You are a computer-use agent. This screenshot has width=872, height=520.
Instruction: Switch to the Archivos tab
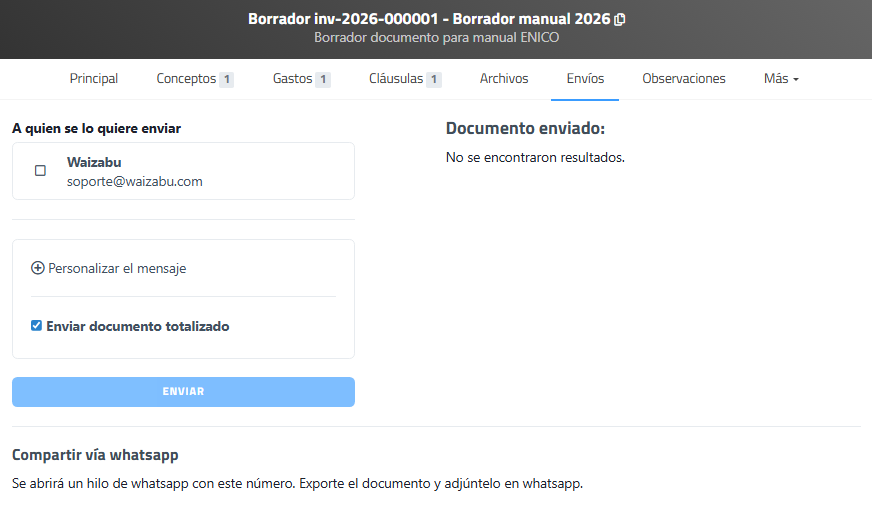pos(504,79)
